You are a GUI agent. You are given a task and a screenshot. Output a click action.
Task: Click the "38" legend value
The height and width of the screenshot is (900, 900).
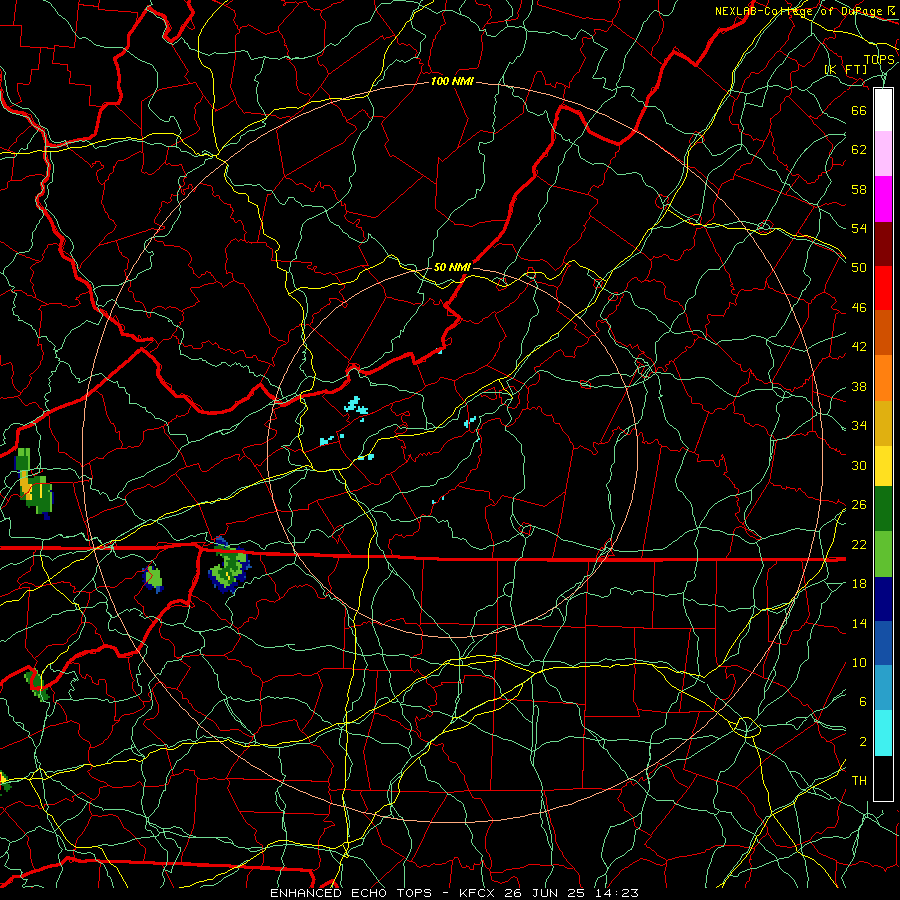(859, 386)
